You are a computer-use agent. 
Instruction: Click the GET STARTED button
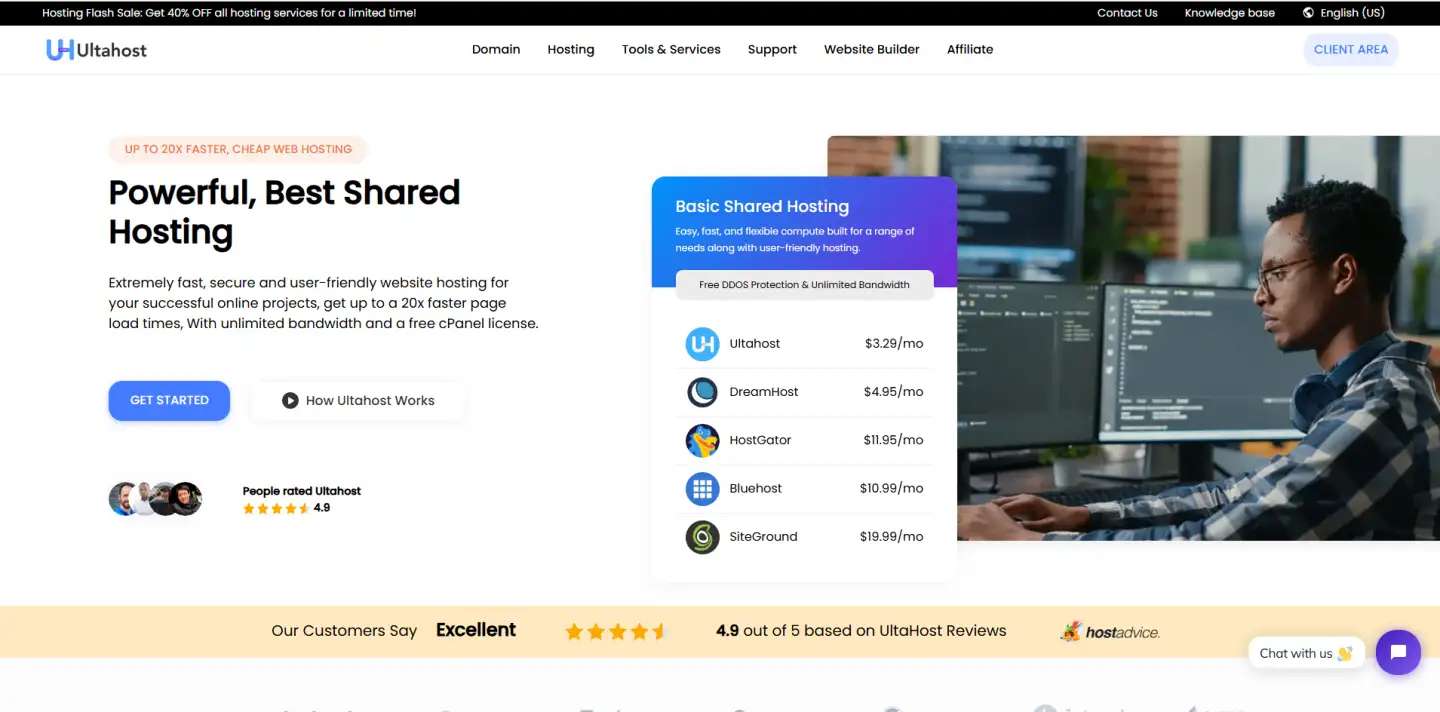[169, 400]
